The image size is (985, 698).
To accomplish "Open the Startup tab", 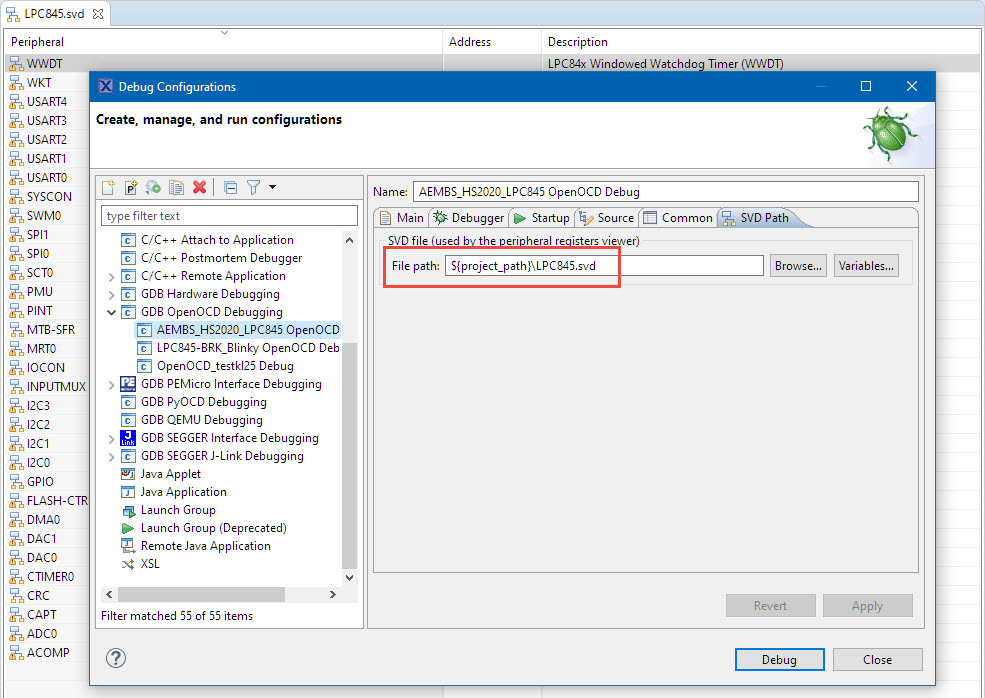I will tap(541, 218).
